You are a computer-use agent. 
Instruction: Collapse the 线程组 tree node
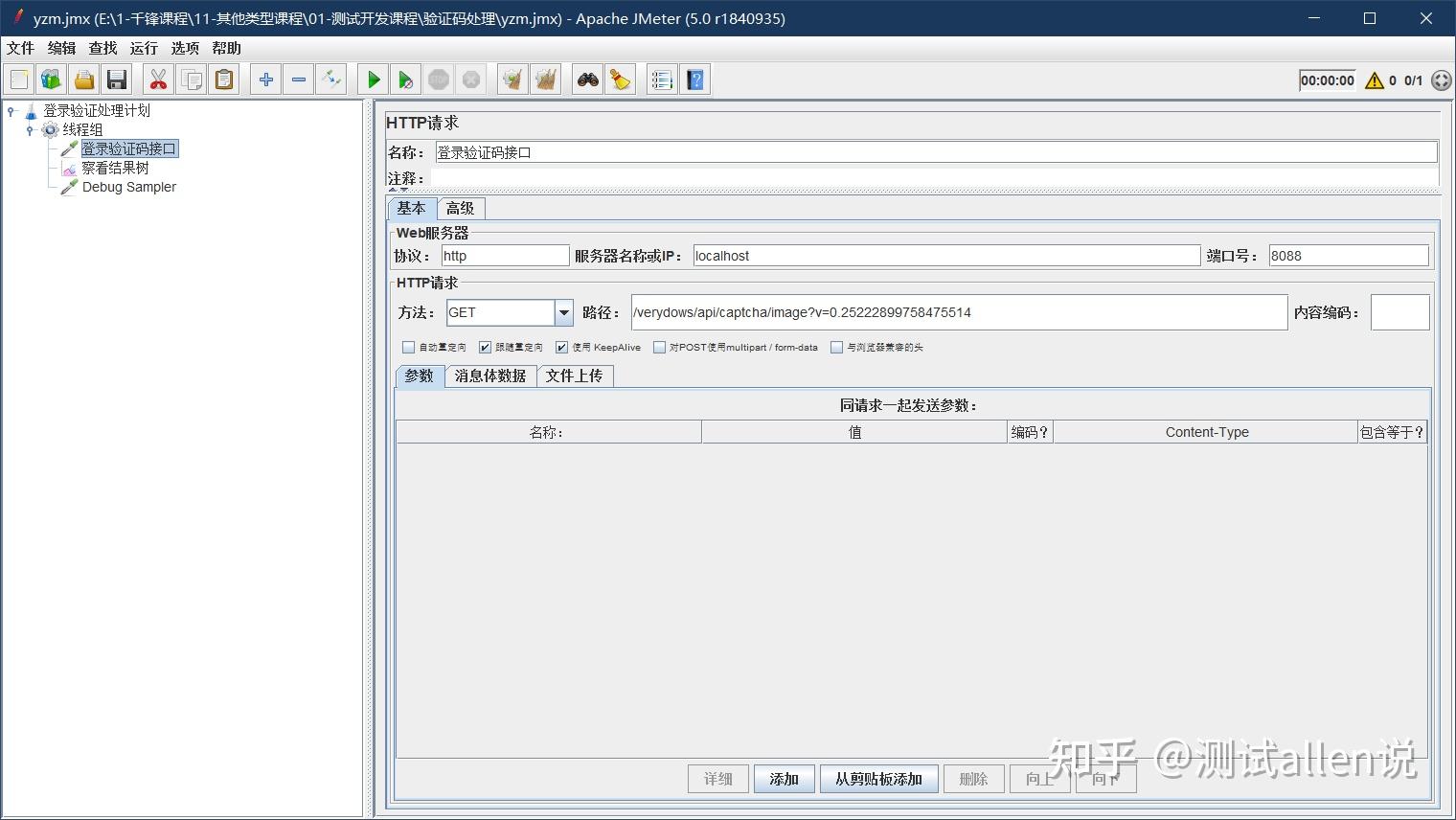point(30,129)
